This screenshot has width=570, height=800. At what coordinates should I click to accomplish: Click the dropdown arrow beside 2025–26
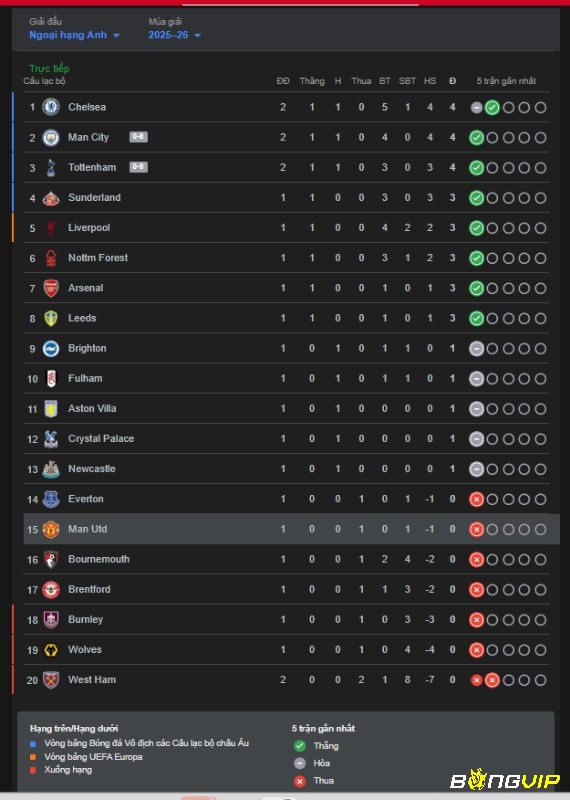pos(197,36)
